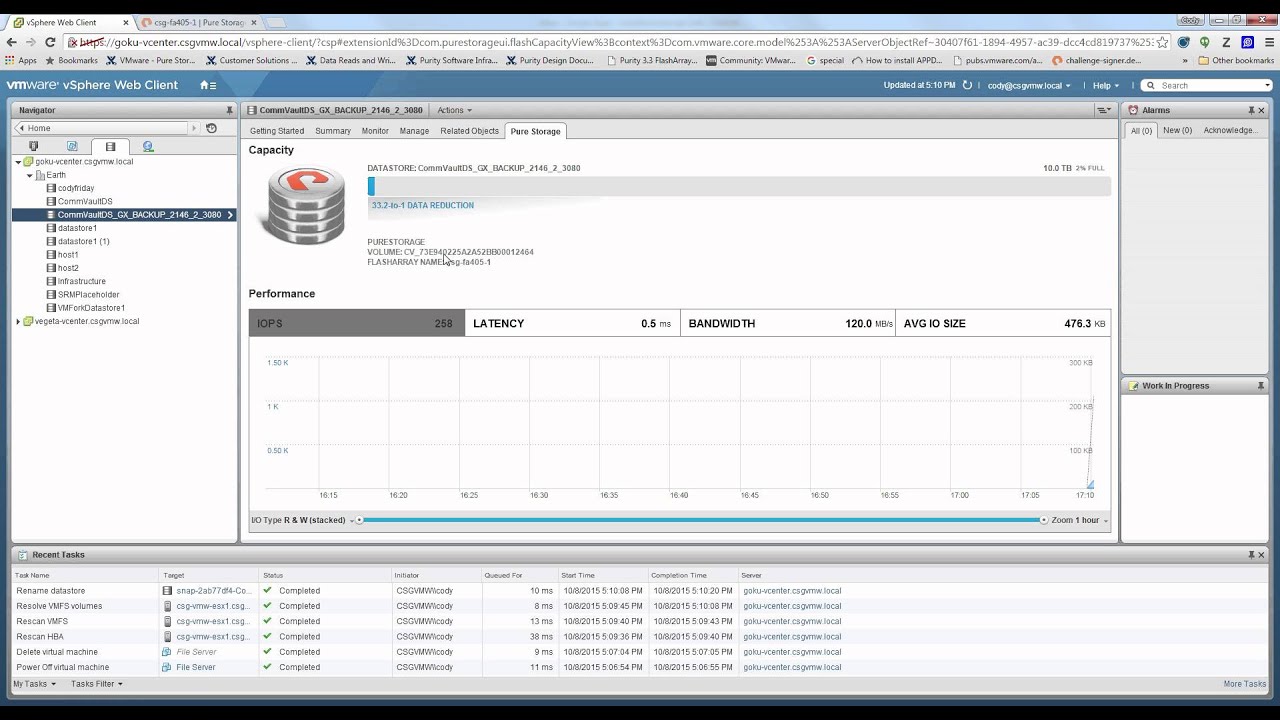Open content panel options menu icon
The height and width of the screenshot is (720, 1280).
point(1104,110)
